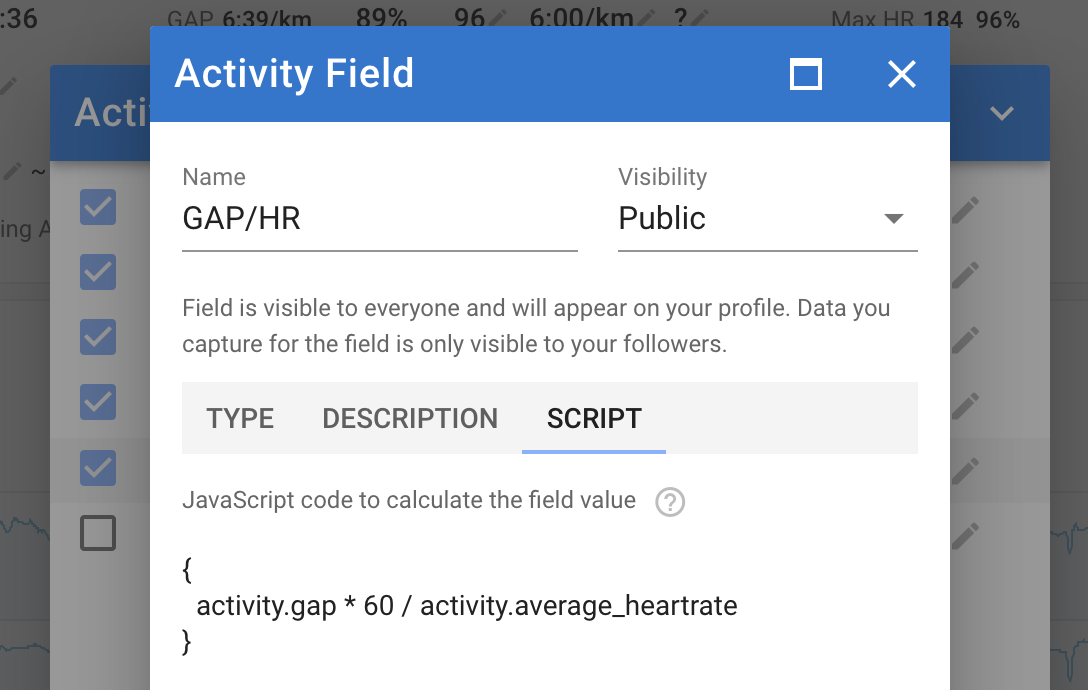Uncheck the first checkbox in the list
The width and height of the screenshot is (1088, 690).
(98, 207)
